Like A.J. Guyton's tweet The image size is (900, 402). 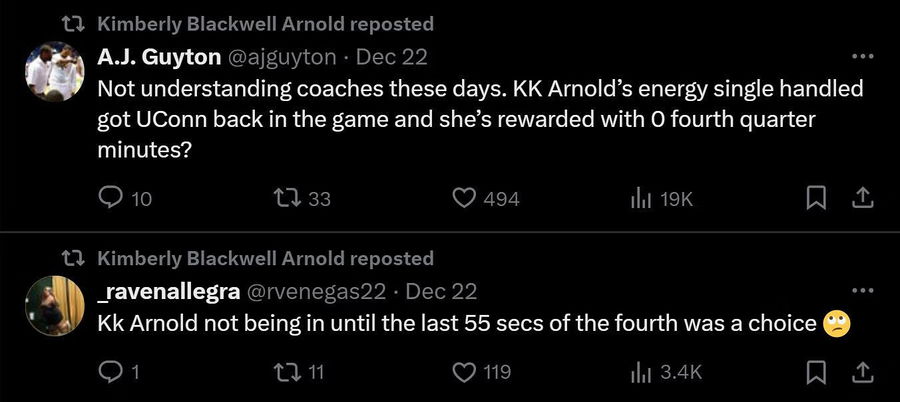click(x=463, y=199)
